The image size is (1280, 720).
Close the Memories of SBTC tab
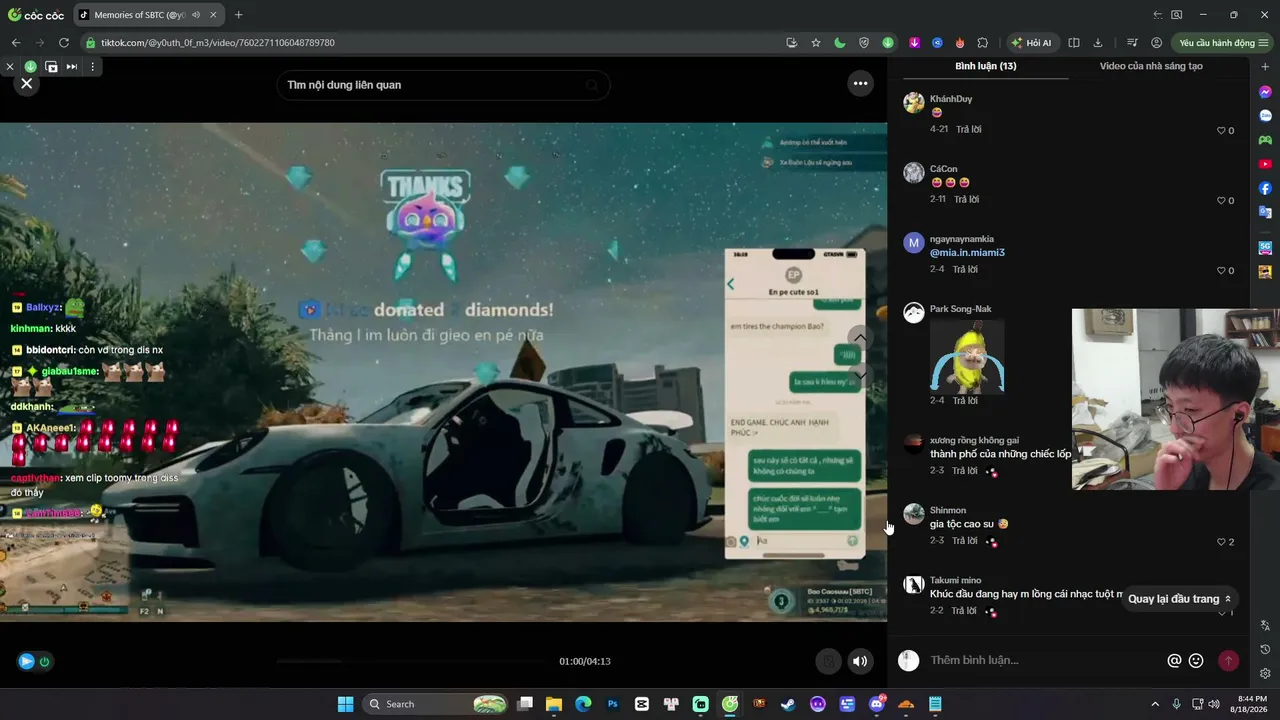coord(213,15)
